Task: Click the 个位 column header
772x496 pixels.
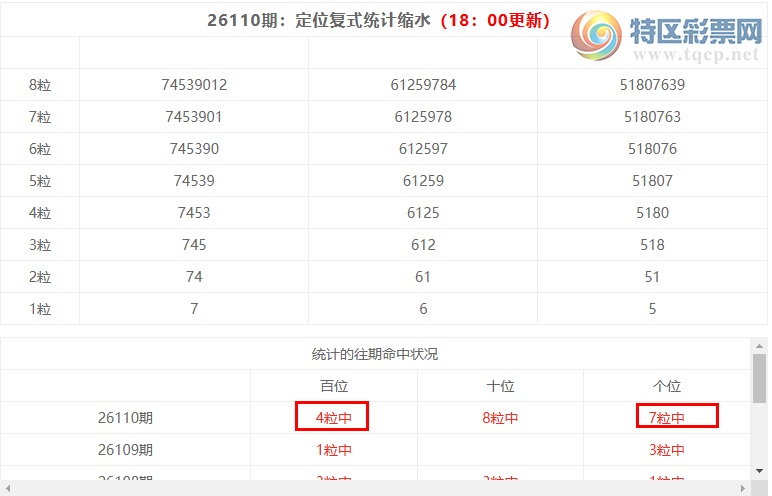Action: [667, 386]
